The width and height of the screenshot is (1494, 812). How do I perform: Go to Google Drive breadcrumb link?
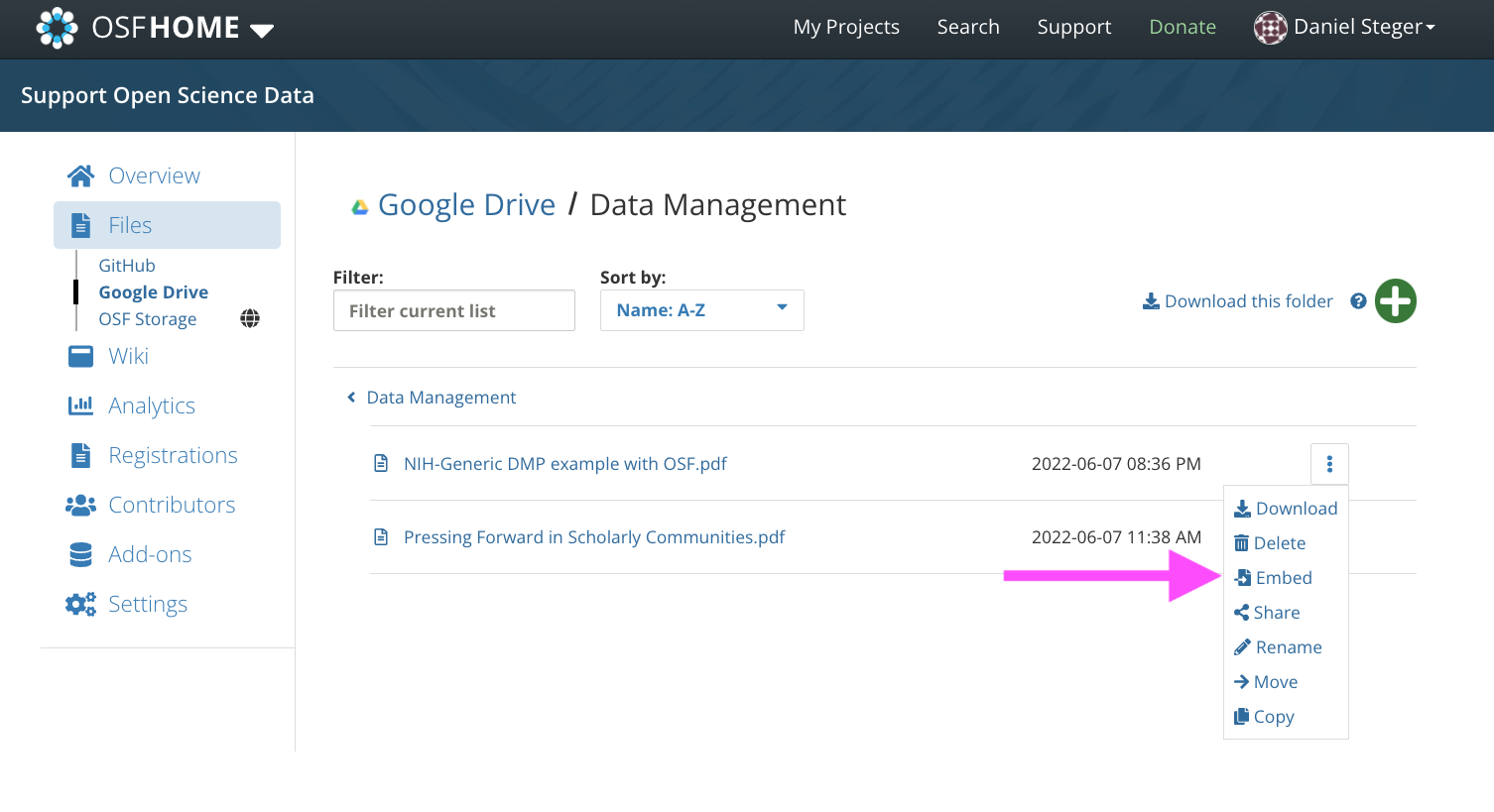pos(466,204)
